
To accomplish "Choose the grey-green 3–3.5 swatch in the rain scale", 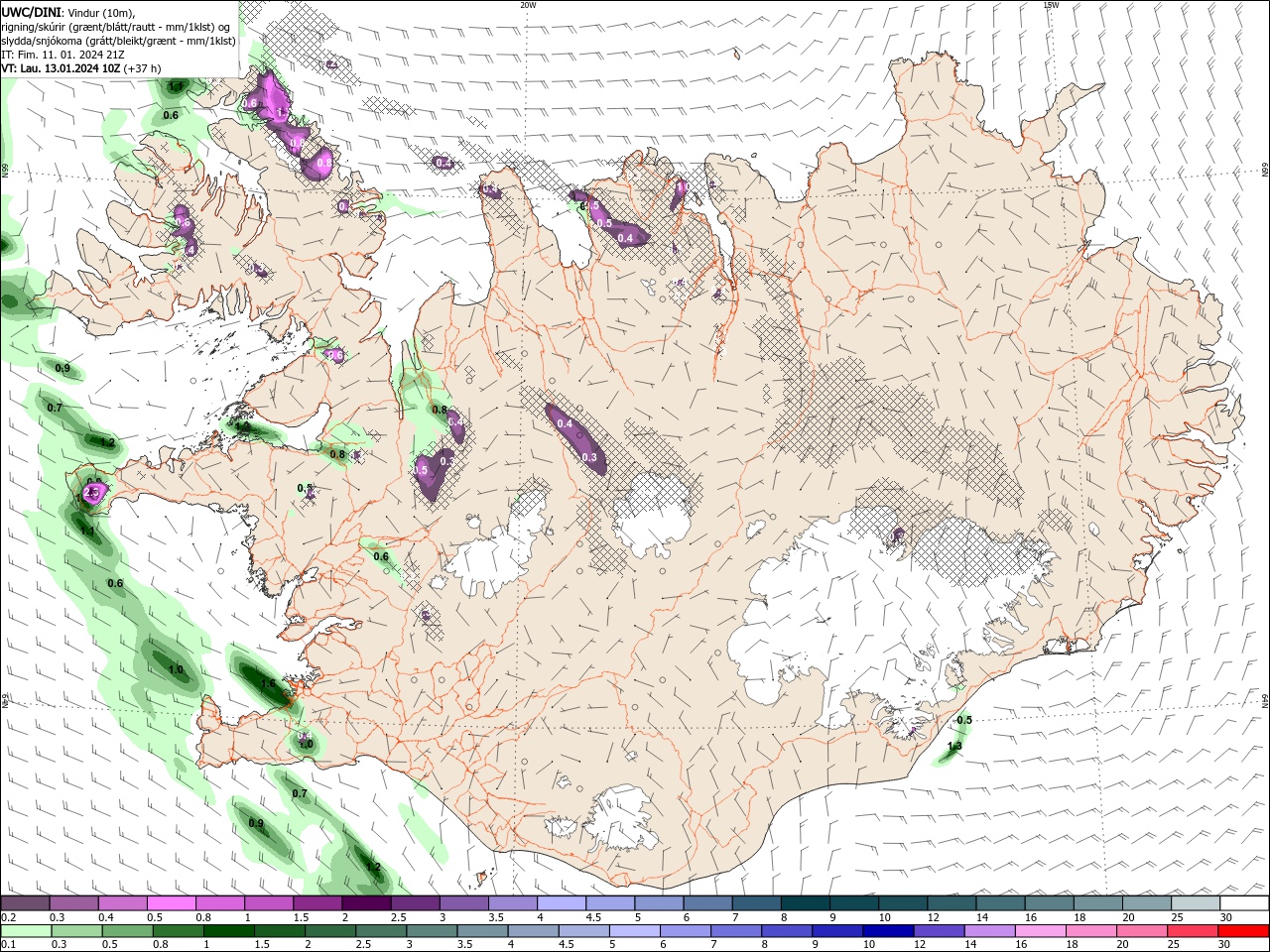I will 432,931.
